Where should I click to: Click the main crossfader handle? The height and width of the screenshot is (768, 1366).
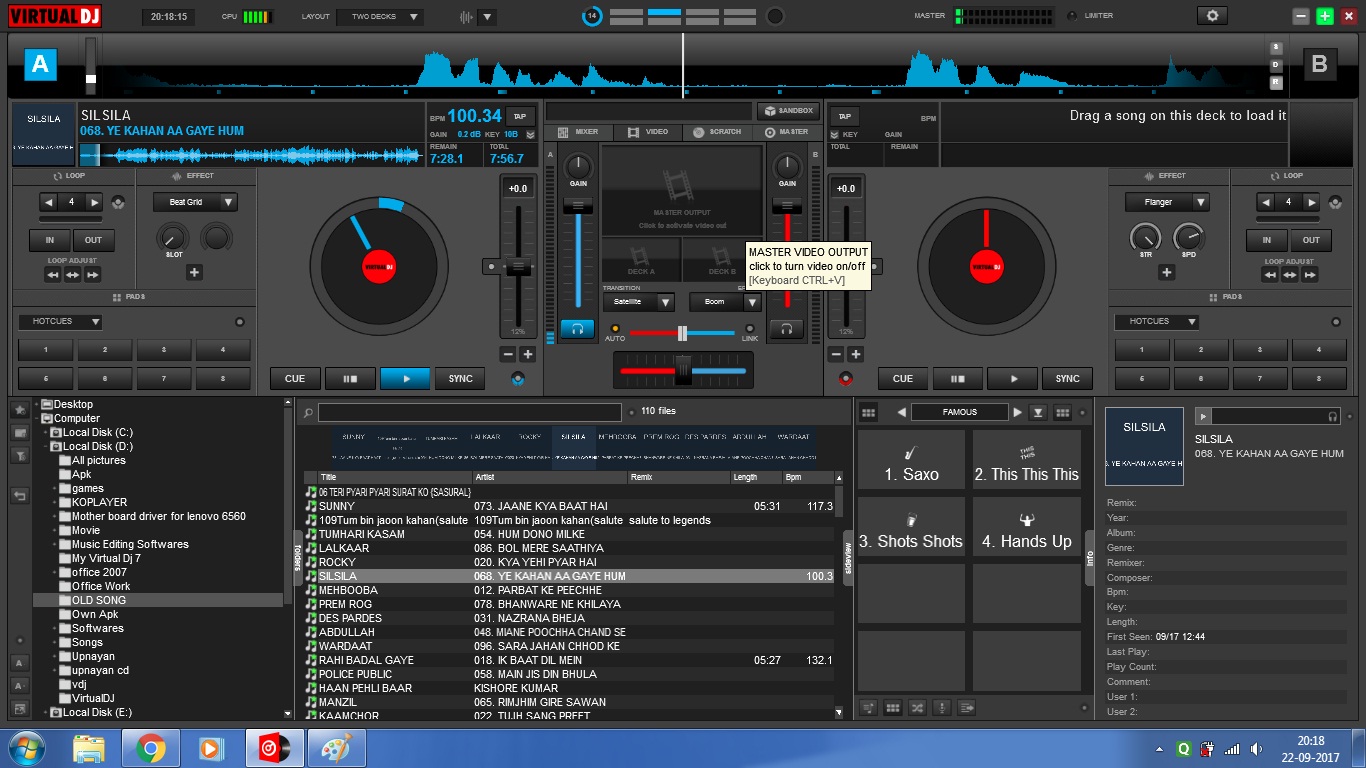pyautogui.click(x=683, y=370)
